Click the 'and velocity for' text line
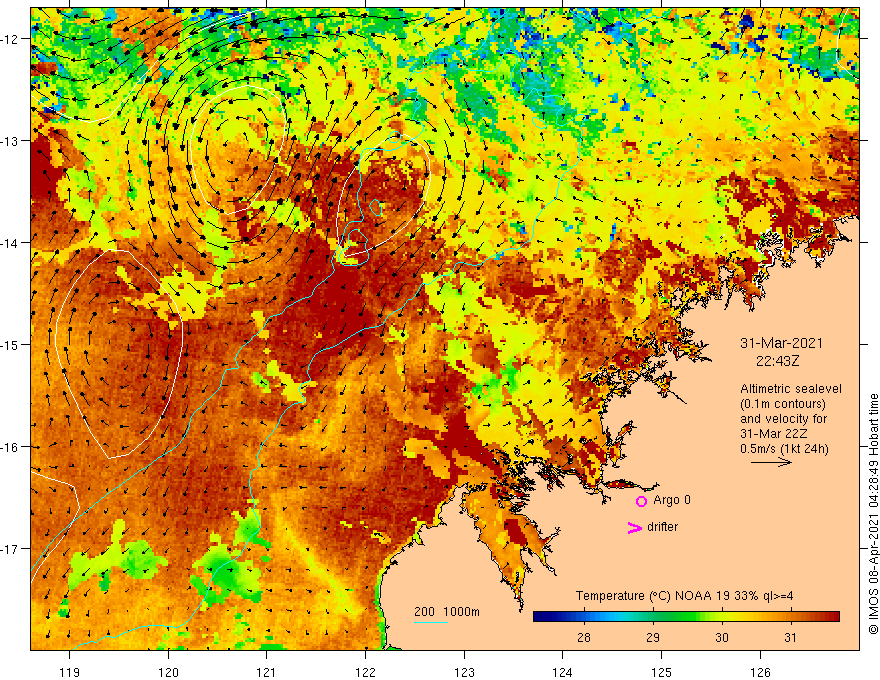The image size is (880, 680). pos(783,419)
